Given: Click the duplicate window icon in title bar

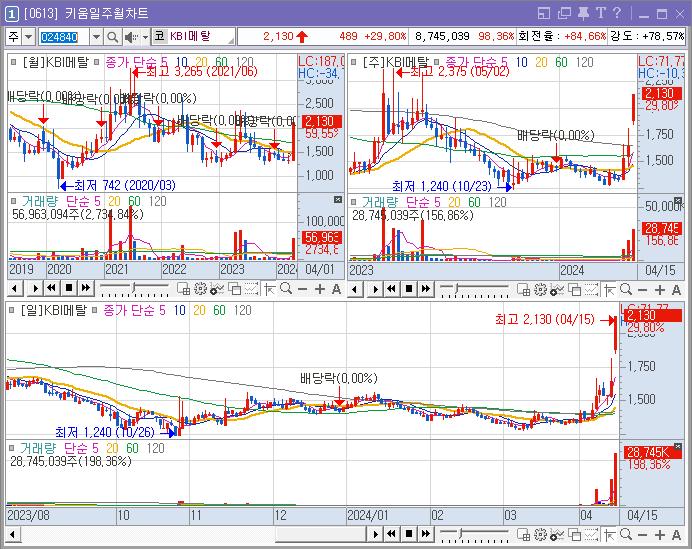Looking at the screenshot, I should tap(564, 13).
